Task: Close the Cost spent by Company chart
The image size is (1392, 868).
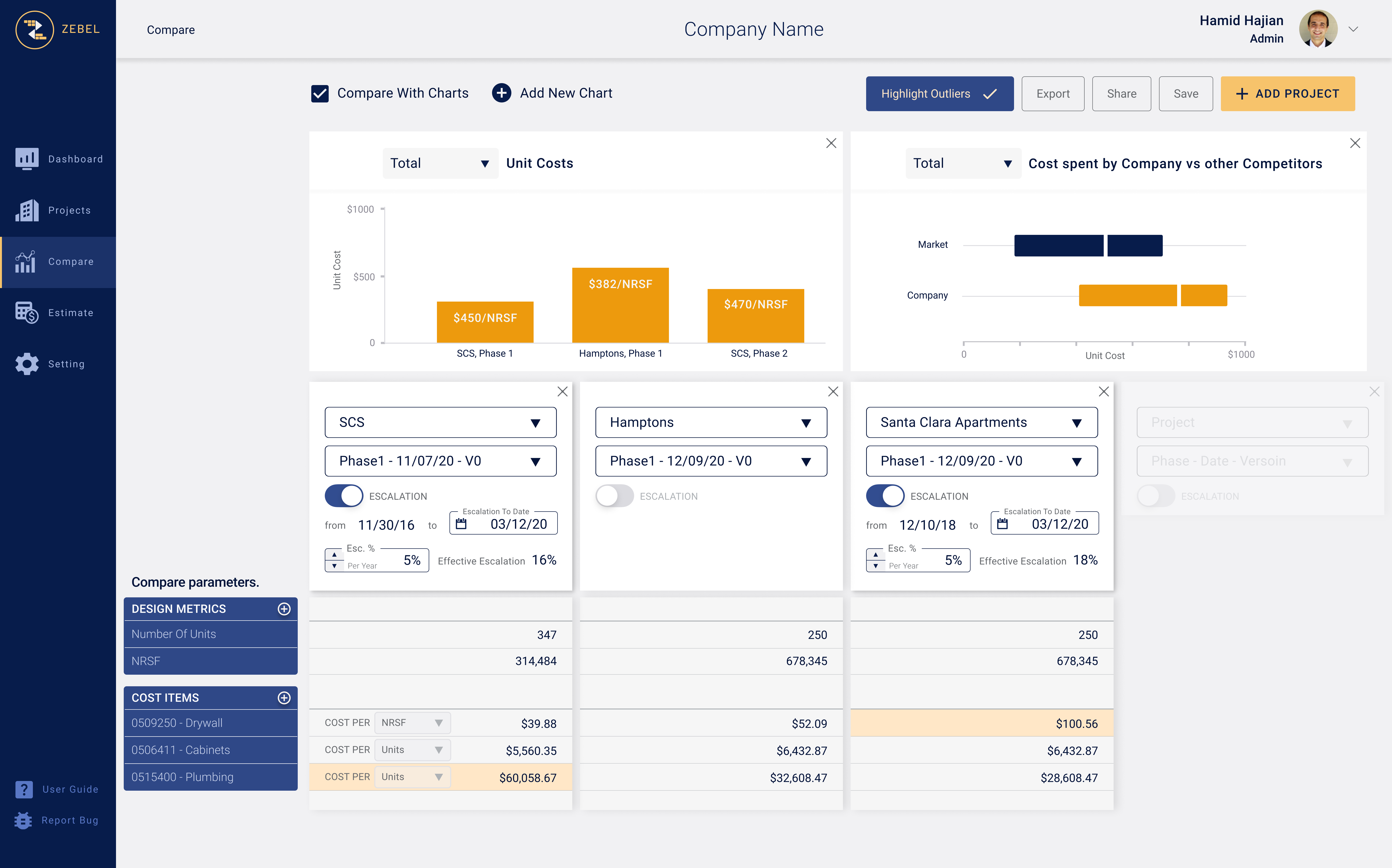Action: 1355,144
